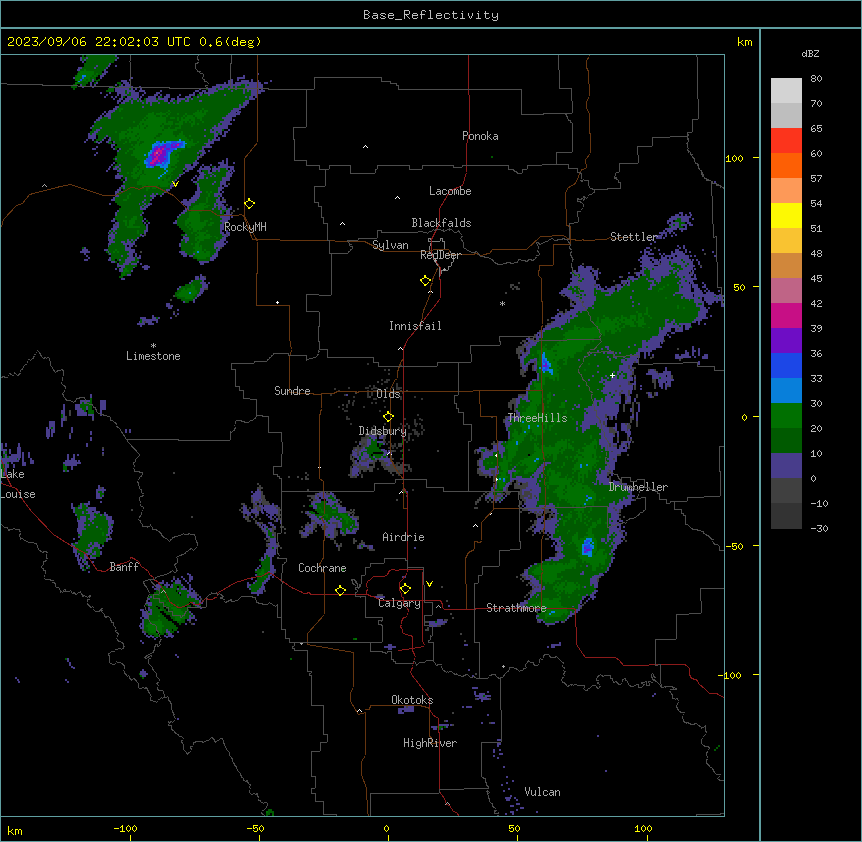Click the white 70-80 dBZ legend swatch

click(786, 90)
